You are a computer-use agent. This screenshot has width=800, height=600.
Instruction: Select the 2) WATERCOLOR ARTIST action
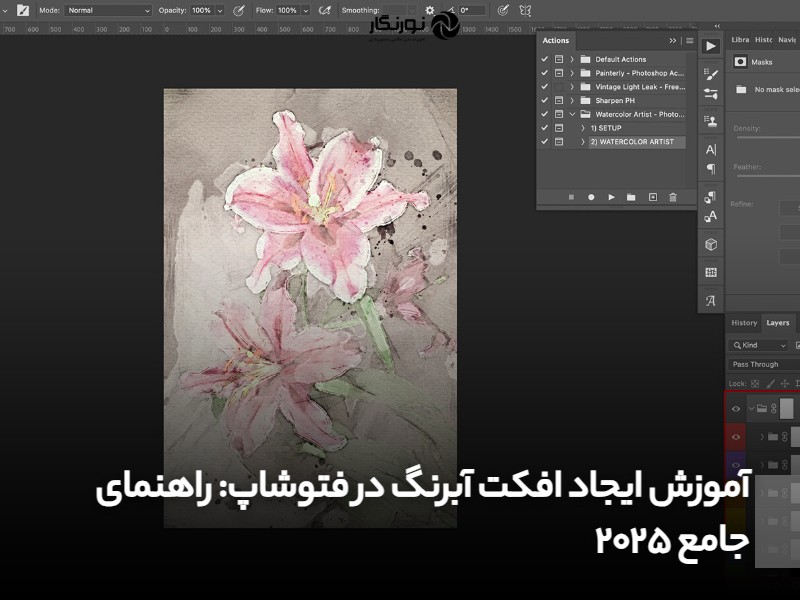point(631,142)
